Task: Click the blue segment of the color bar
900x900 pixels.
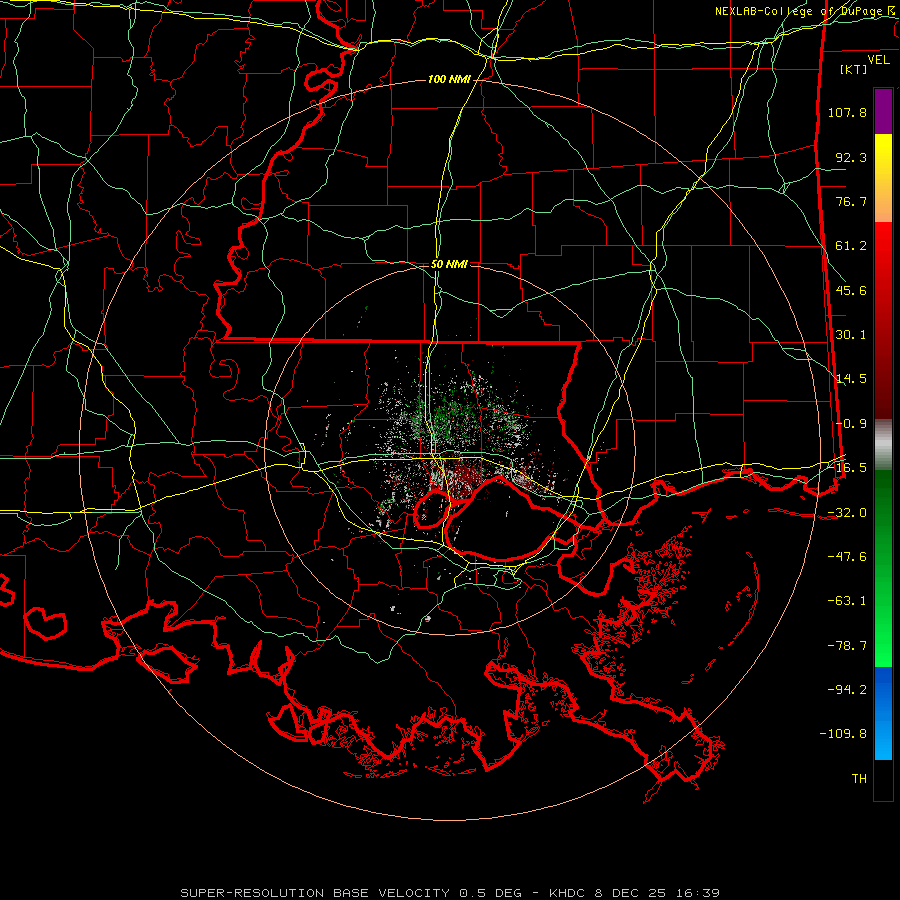Action: pos(883,713)
